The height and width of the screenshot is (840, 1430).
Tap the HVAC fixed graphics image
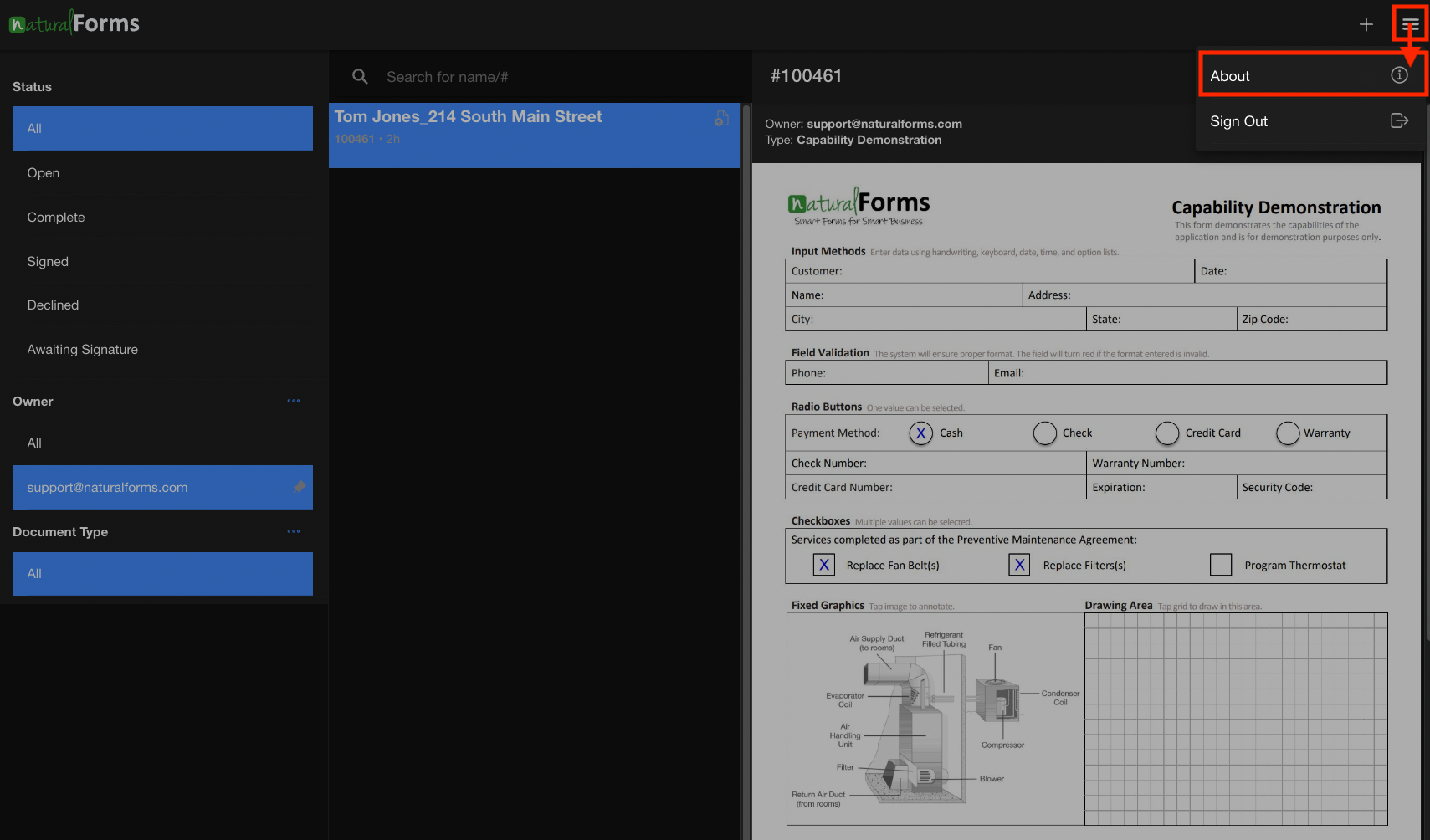[935, 719]
